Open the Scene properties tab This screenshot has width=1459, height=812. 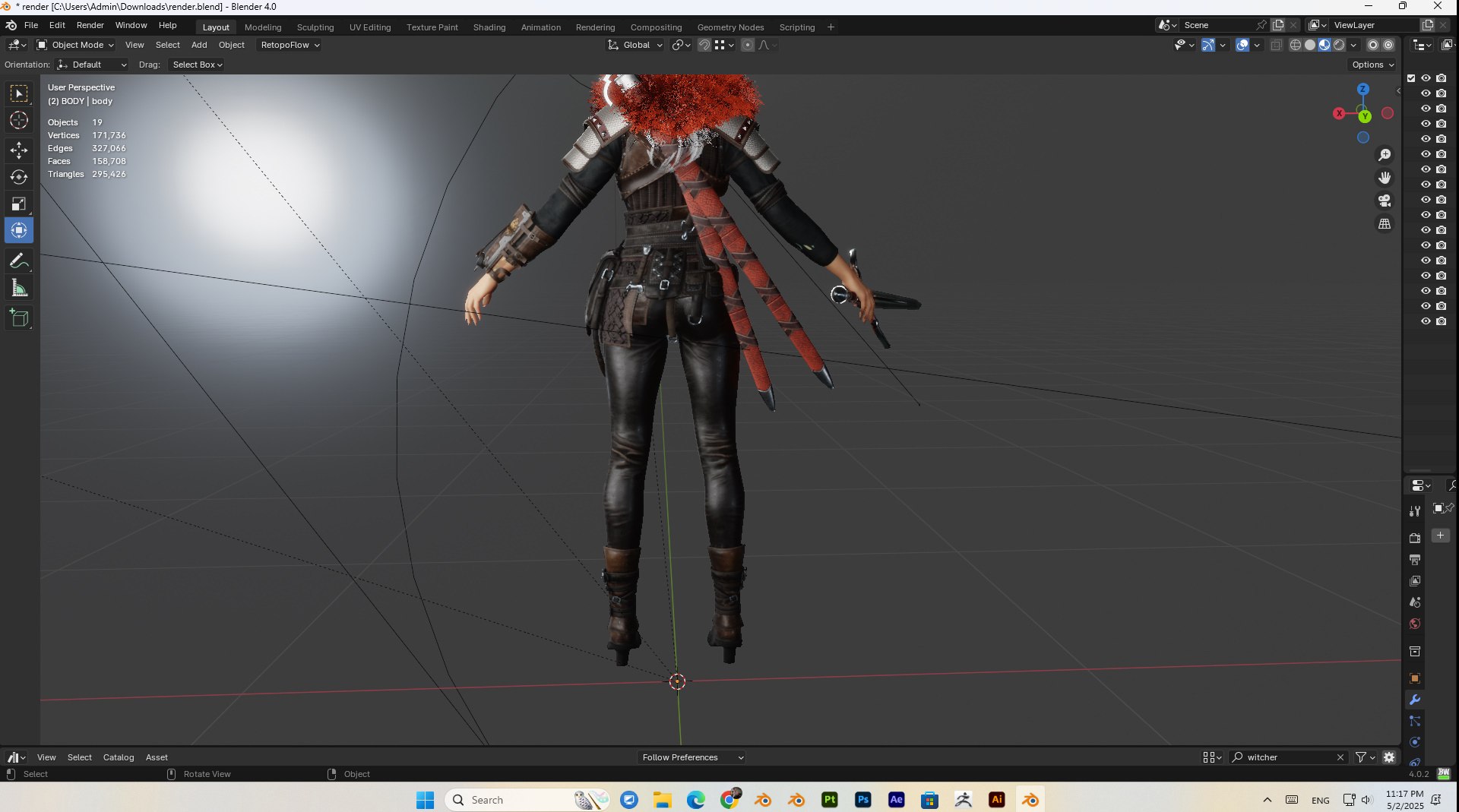point(1415,602)
